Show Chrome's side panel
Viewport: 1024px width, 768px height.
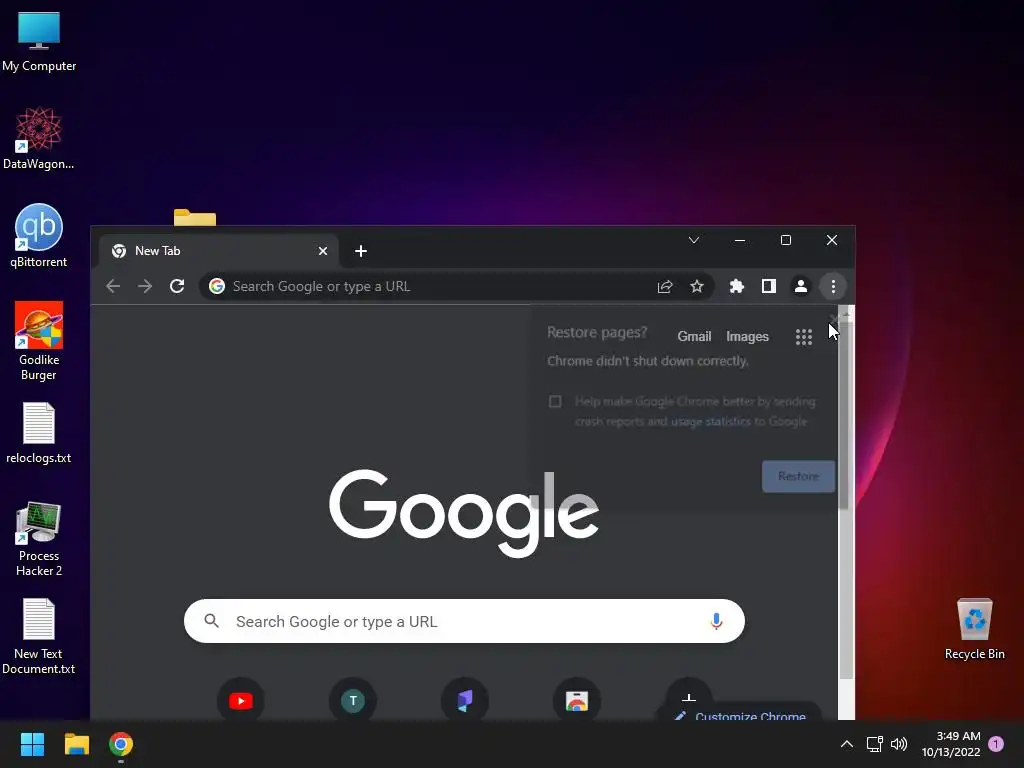click(x=769, y=286)
